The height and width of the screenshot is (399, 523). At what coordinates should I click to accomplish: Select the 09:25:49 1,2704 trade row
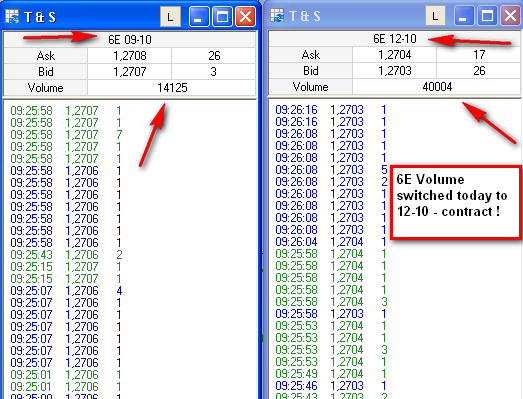click(331, 374)
